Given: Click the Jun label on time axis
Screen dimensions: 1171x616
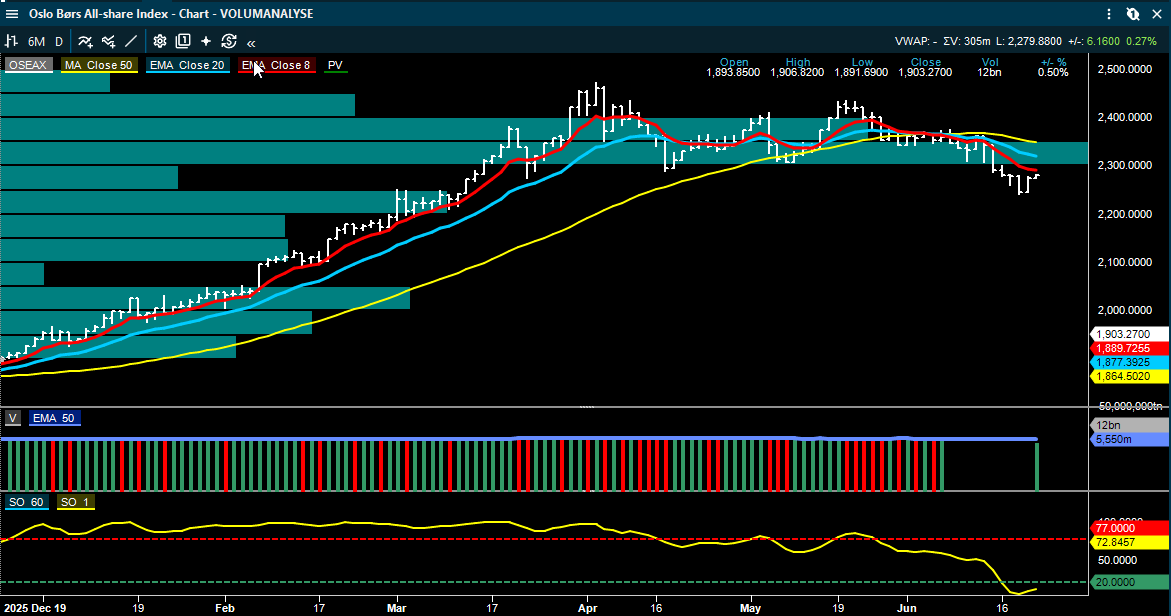Looking at the screenshot, I should pos(907,608).
